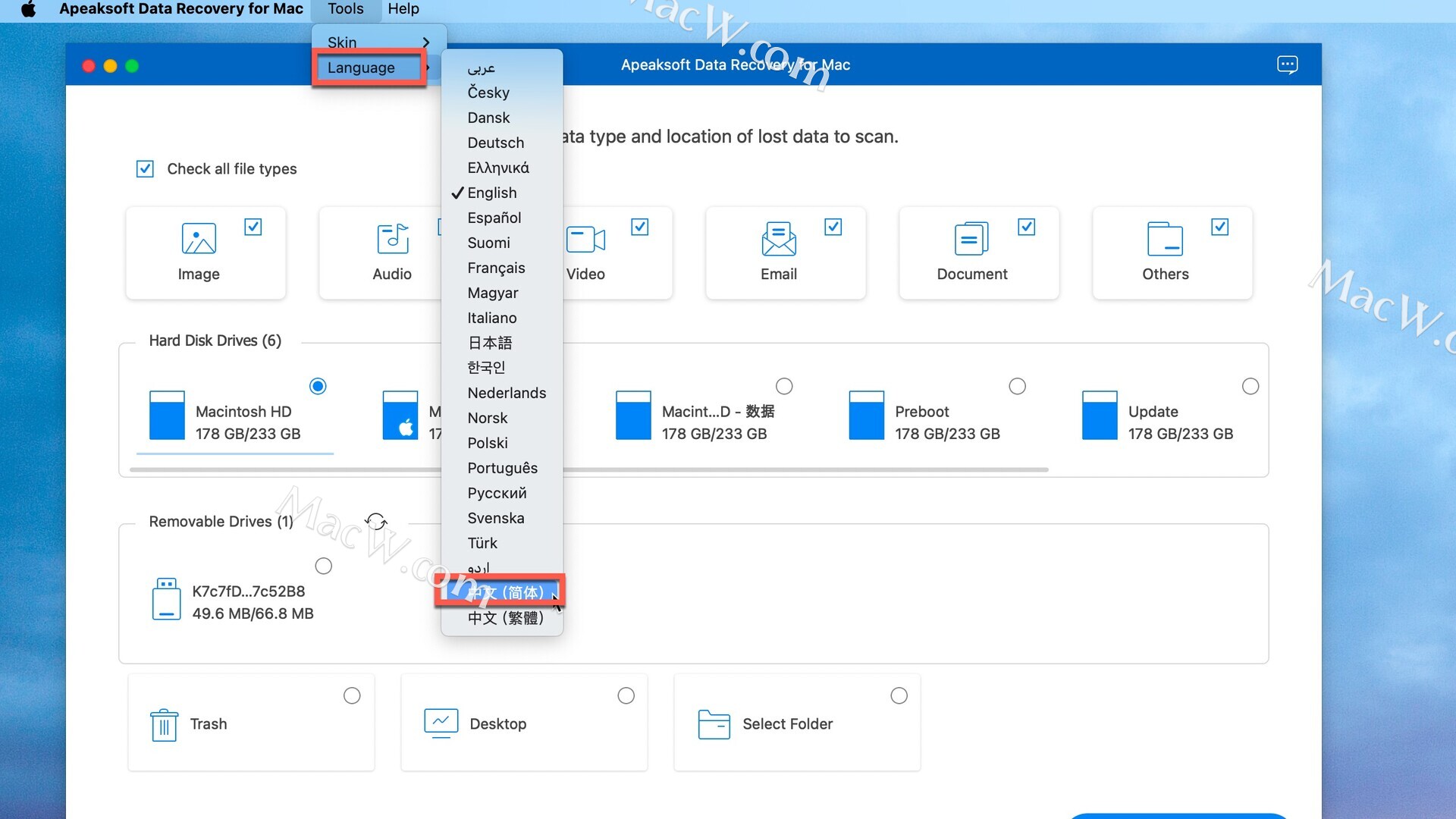Click the Email envelope icon
Screen dimensions: 1456x819
tap(779, 238)
